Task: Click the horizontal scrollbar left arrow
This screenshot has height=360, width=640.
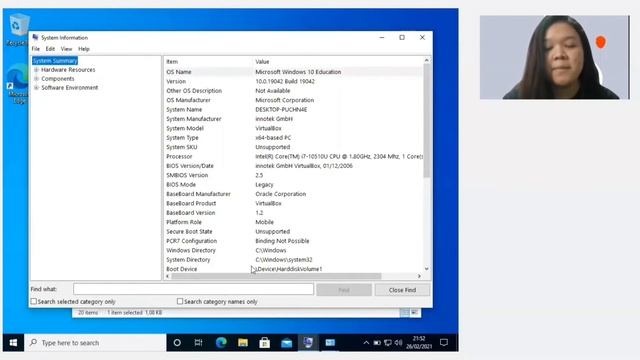Action: [x=167, y=276]
